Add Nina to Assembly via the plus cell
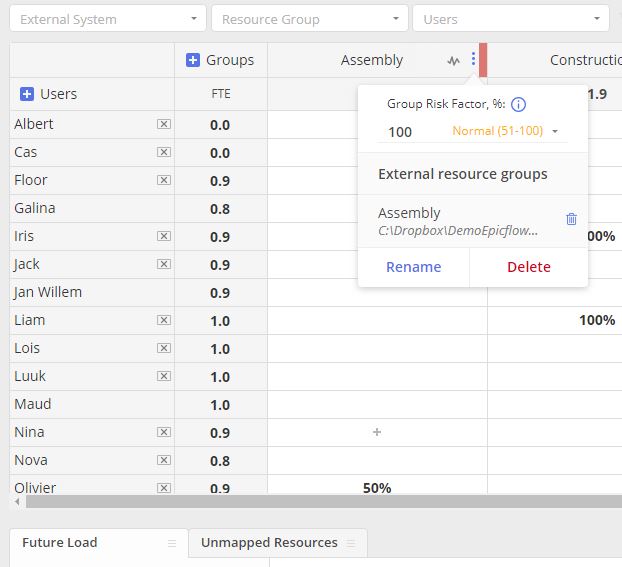 tap(377, 432)
